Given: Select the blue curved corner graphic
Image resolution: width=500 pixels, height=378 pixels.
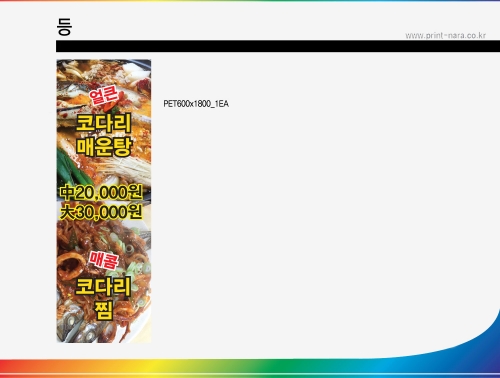Looking at the screenshot, I should coord(480,338).
